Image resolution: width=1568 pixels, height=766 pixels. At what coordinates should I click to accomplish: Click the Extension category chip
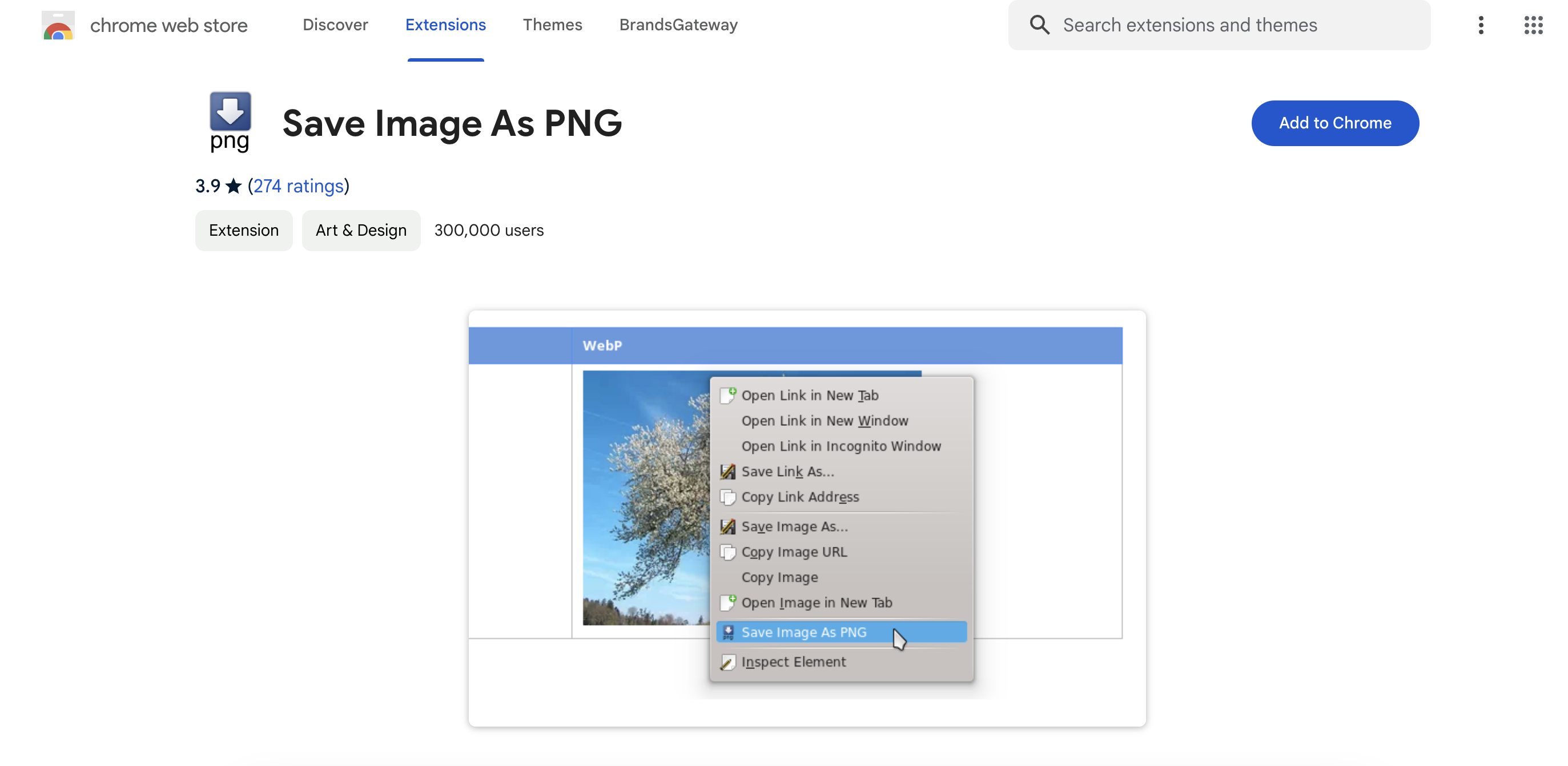click(x=243, y=230)
